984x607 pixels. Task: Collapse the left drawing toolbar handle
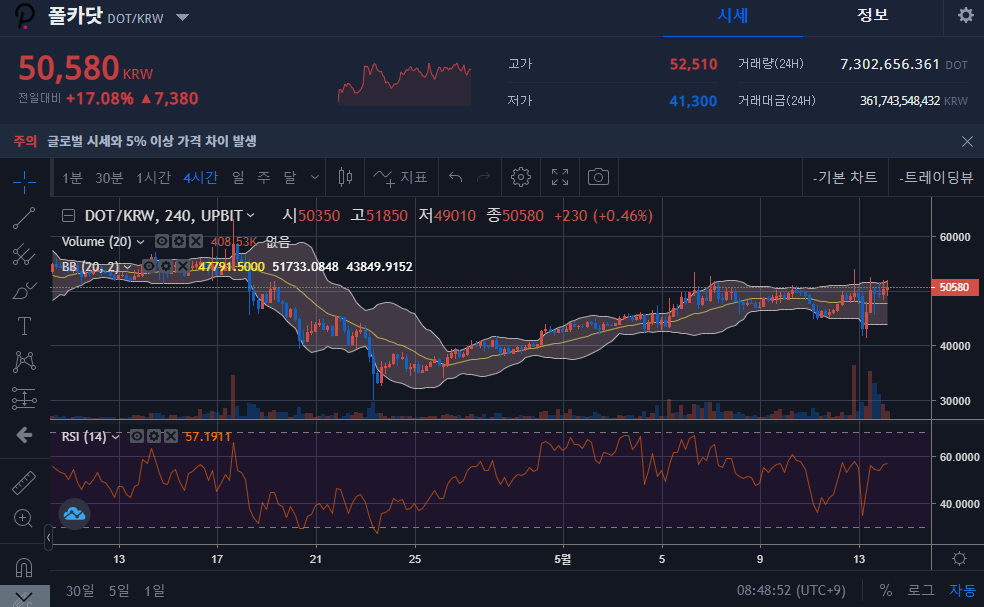coord(48,537)
